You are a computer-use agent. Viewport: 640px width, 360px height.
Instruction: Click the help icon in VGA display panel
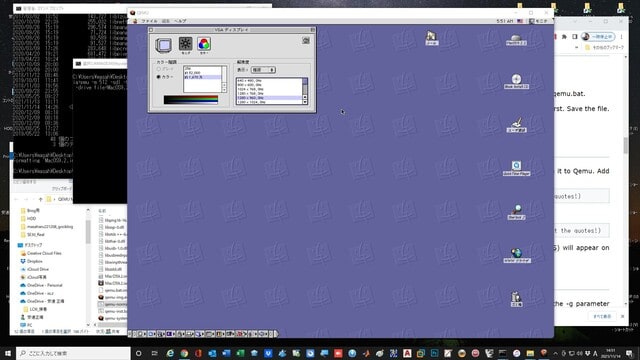306,40
